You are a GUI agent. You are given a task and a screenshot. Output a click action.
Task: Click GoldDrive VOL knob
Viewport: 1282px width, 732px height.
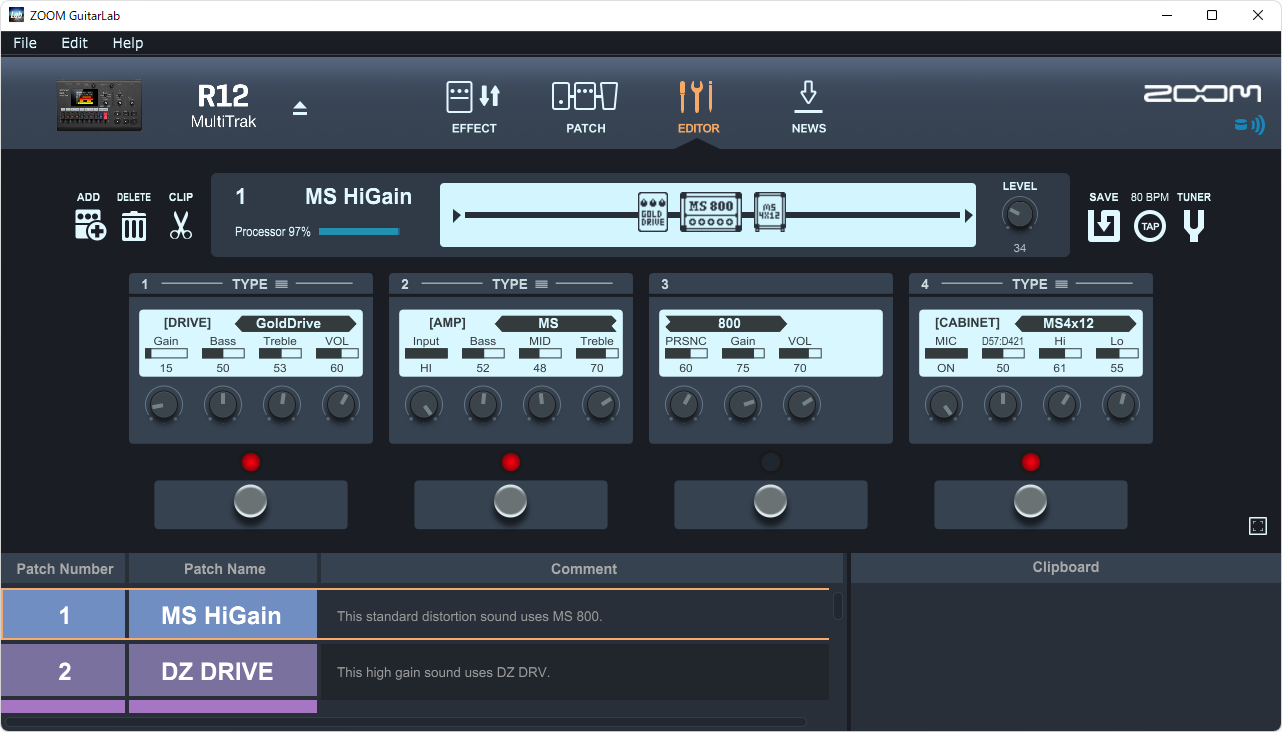tap(340, 405)
